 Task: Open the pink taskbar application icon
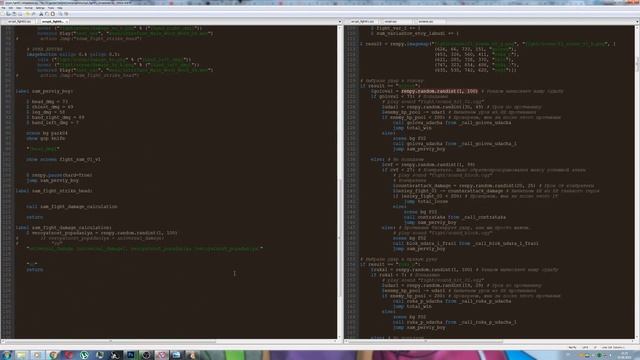tap(162, 355)
